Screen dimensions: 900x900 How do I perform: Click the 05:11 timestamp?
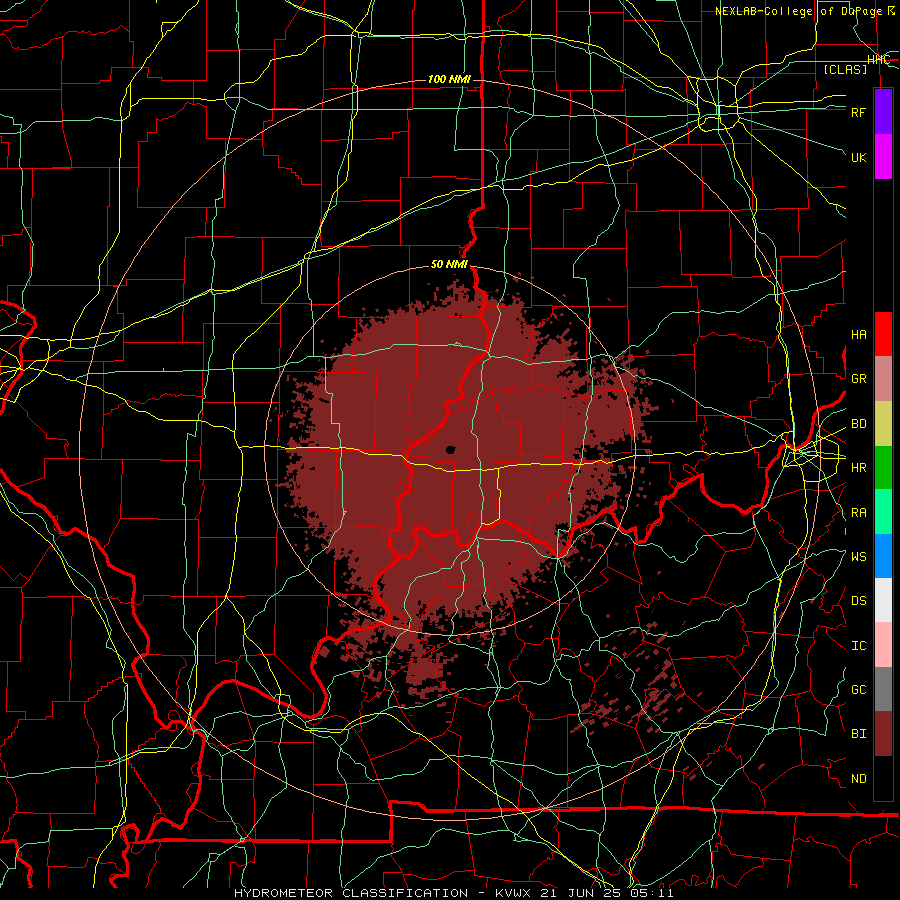(x=654, y=893)
